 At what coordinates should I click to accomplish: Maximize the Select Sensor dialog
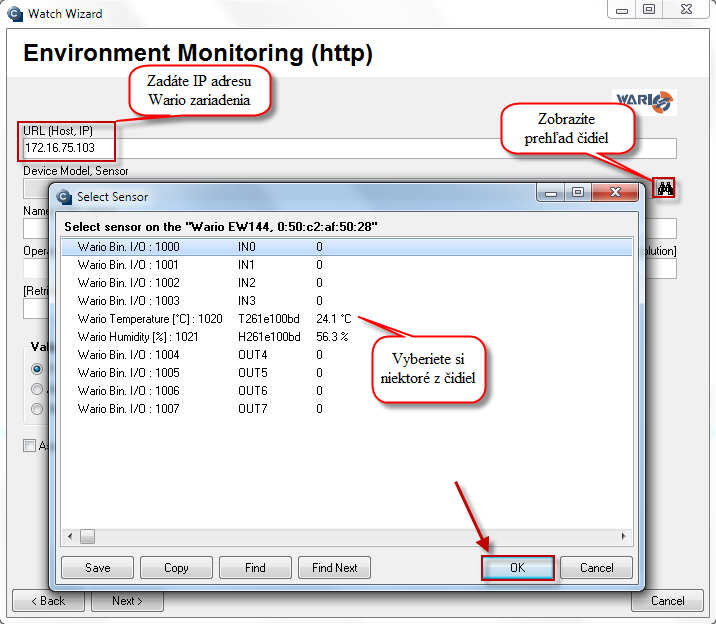(x=578, y=193)
